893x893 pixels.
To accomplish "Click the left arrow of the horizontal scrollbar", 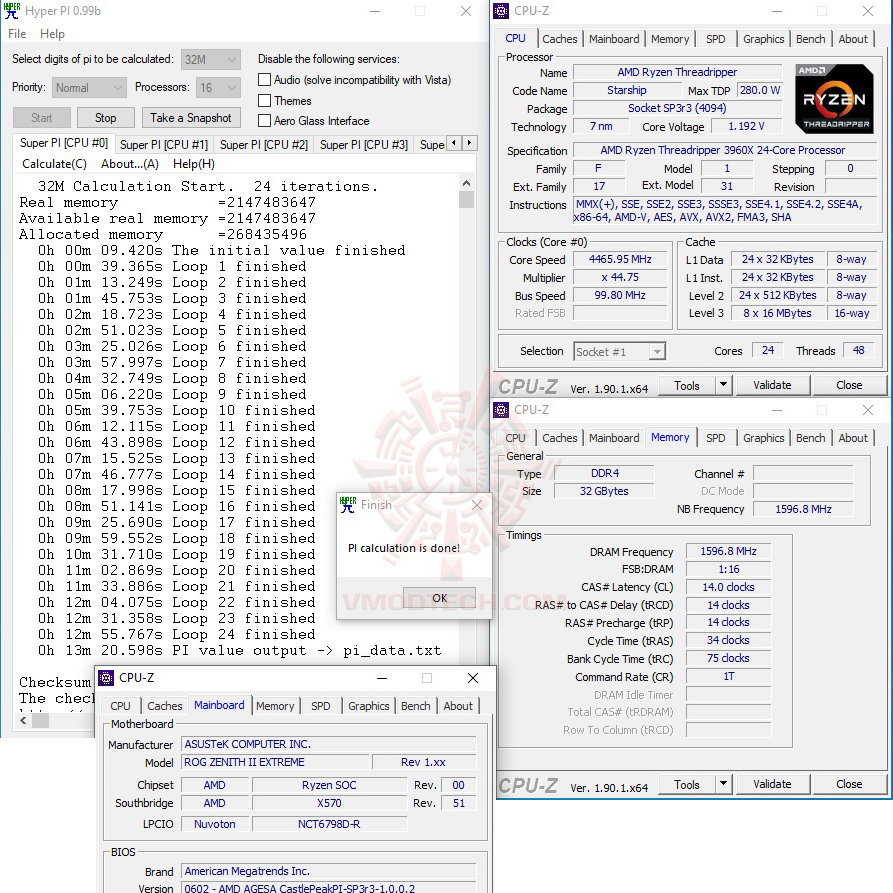I will (x=23, y=720).
